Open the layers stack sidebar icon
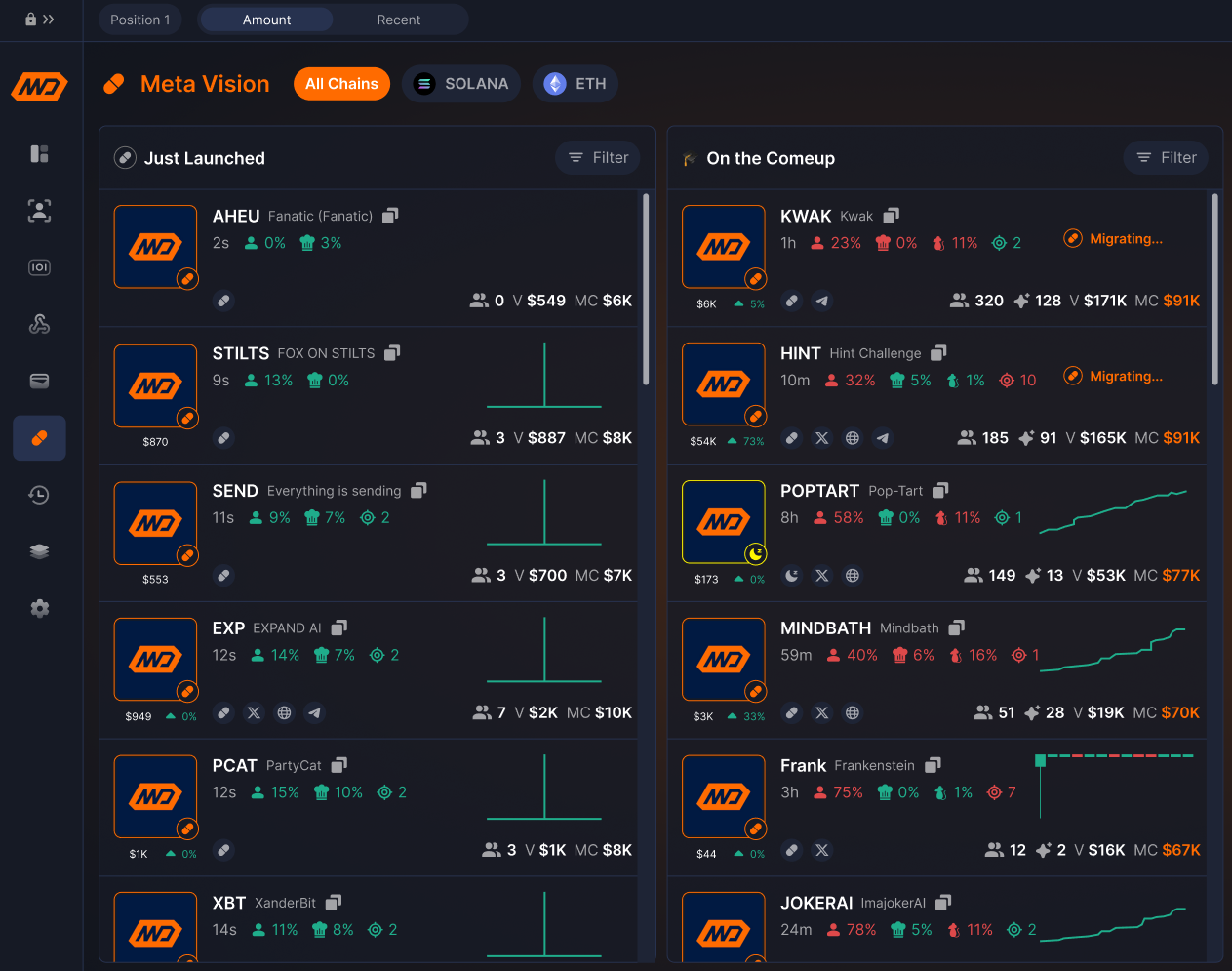This screenshot has width=1232, height=971. point(39,551)
